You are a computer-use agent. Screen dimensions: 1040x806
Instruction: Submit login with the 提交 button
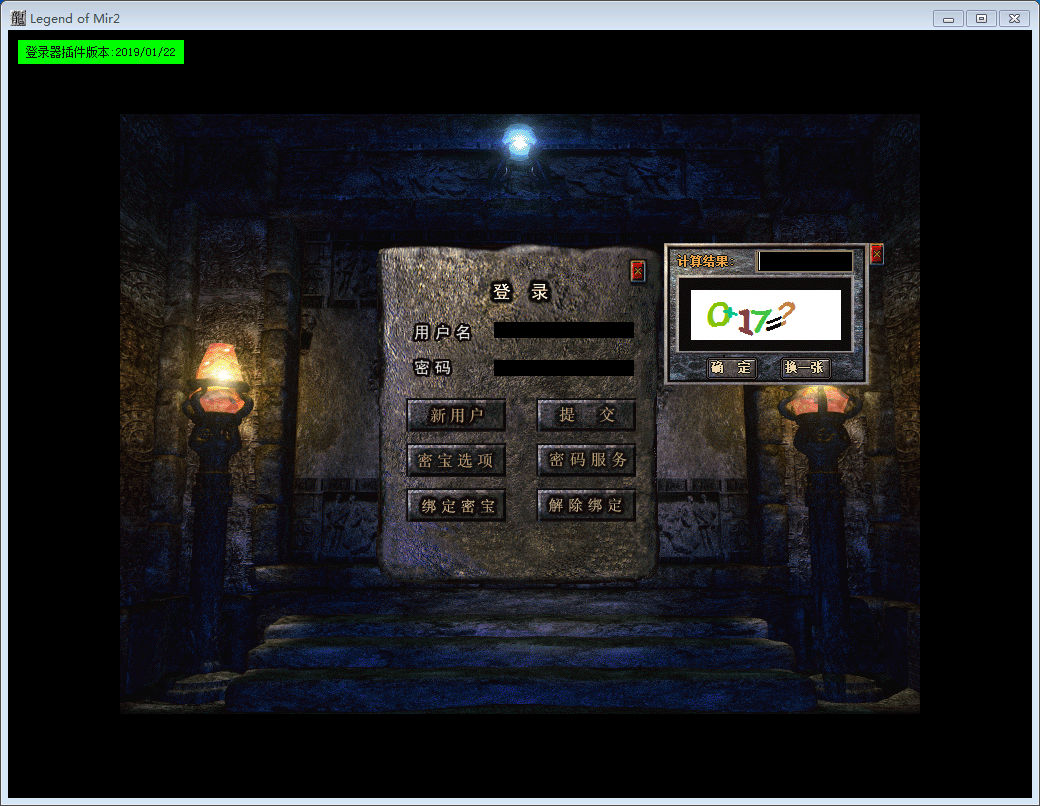point(586,415)
